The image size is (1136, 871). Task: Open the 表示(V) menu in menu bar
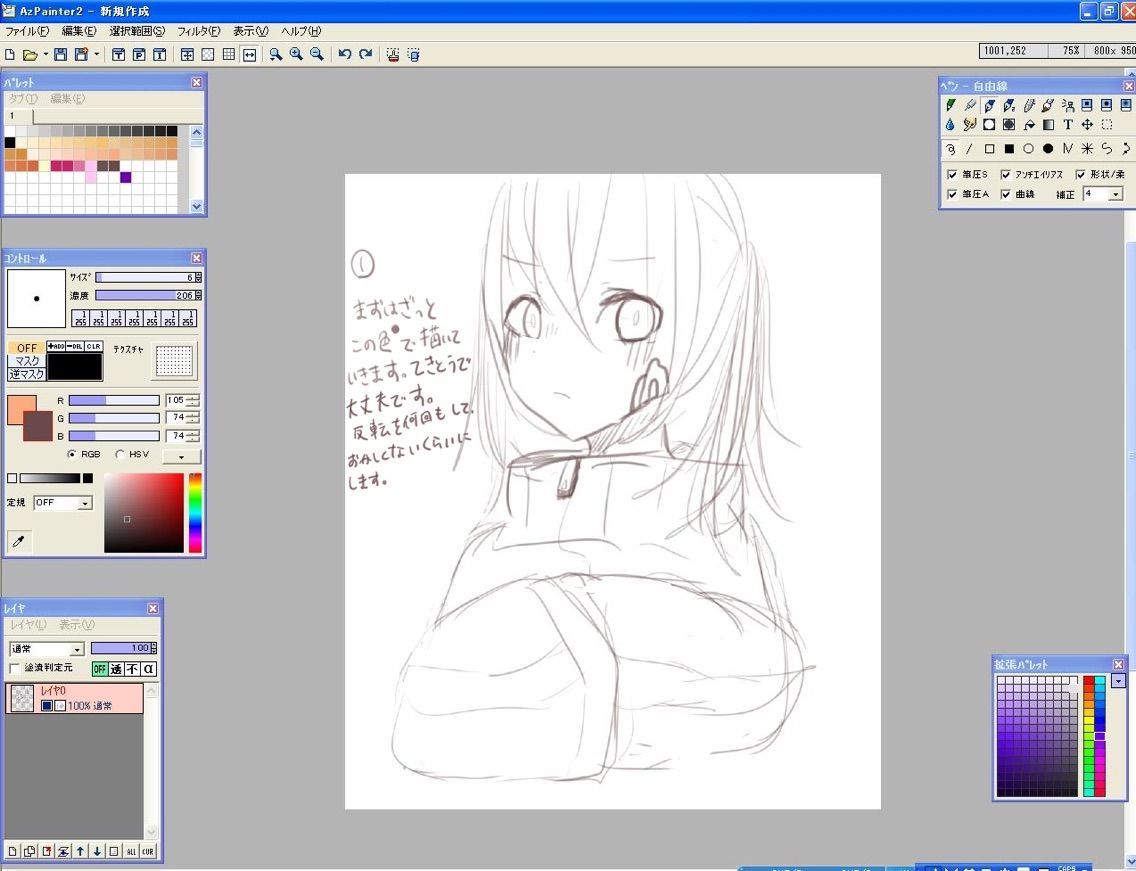pos(251,31)
